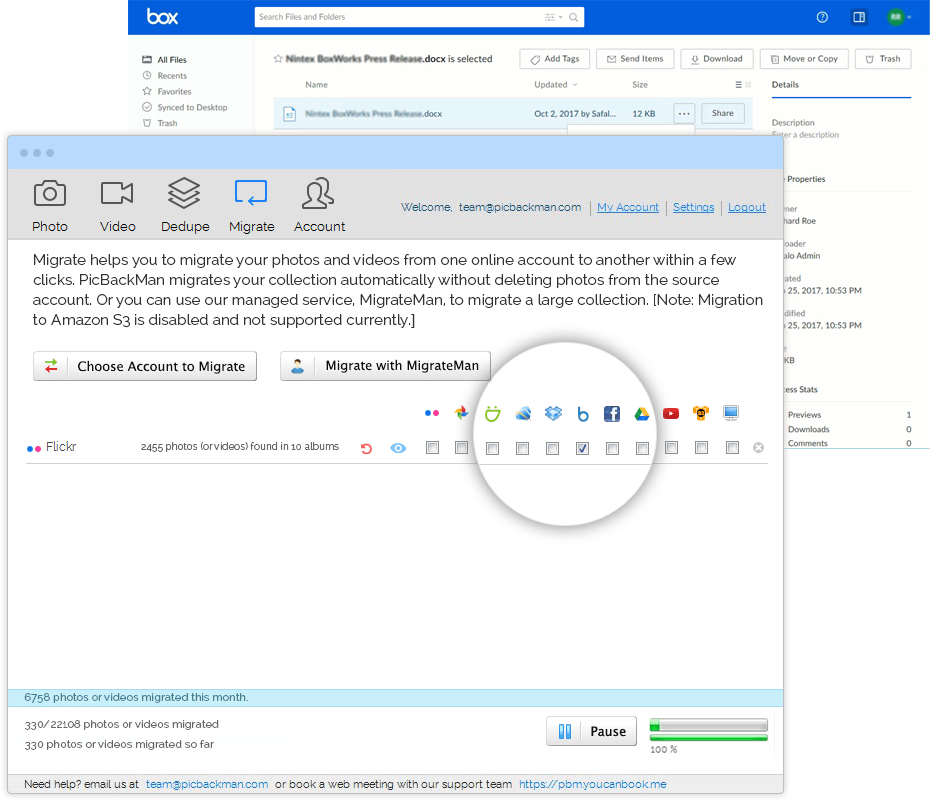Click the person icon on the MigrateMan button

pos(298,366)
